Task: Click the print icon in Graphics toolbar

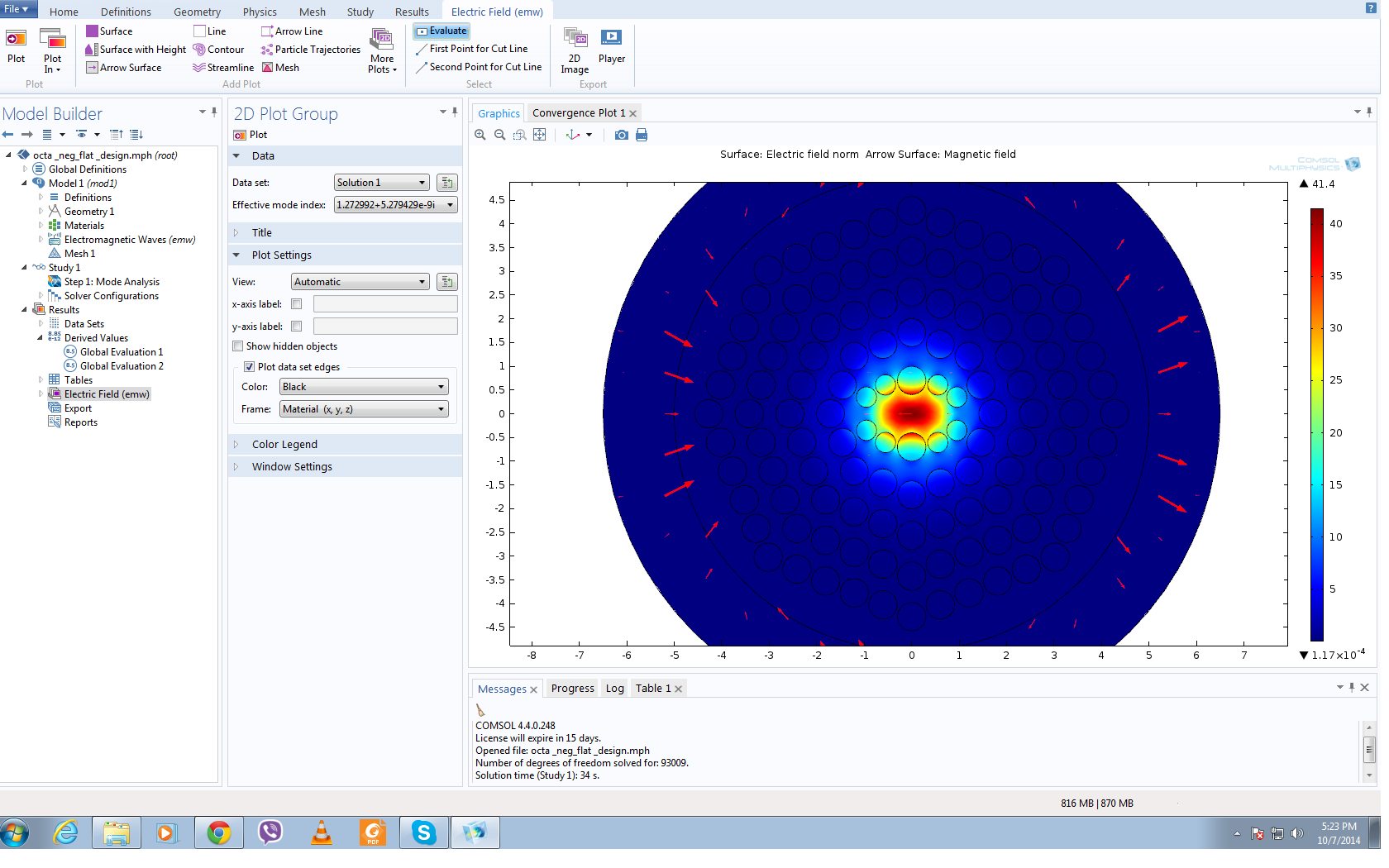Action: [x=642, y=135]
